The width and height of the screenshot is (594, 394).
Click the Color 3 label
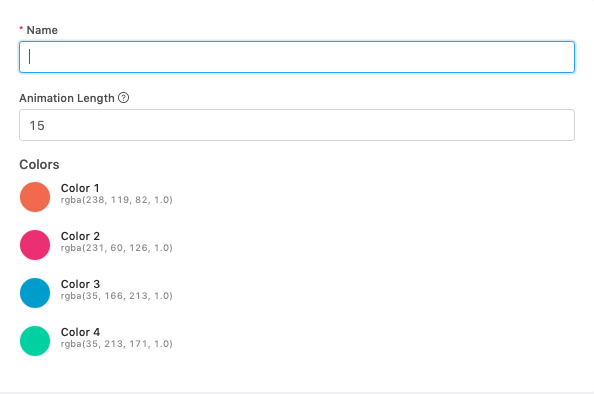[x=80, y=284]
